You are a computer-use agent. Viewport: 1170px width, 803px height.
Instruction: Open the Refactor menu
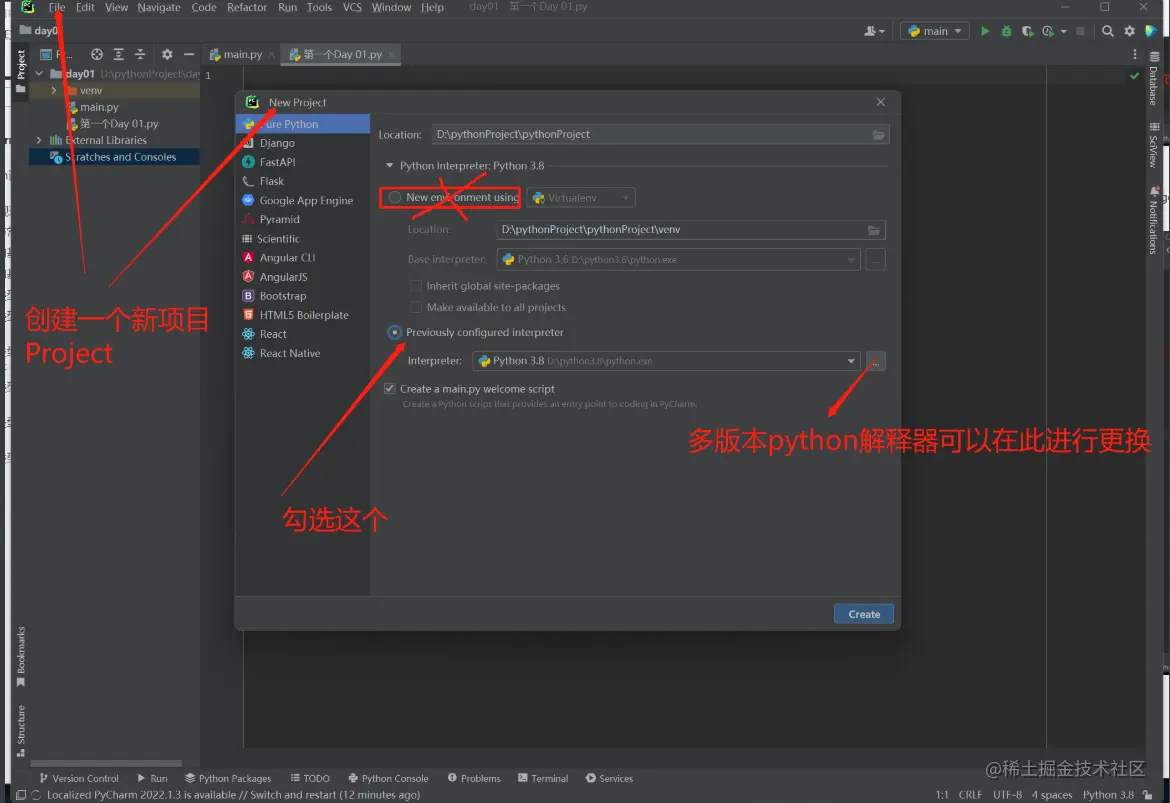click(x=246, y=7)
